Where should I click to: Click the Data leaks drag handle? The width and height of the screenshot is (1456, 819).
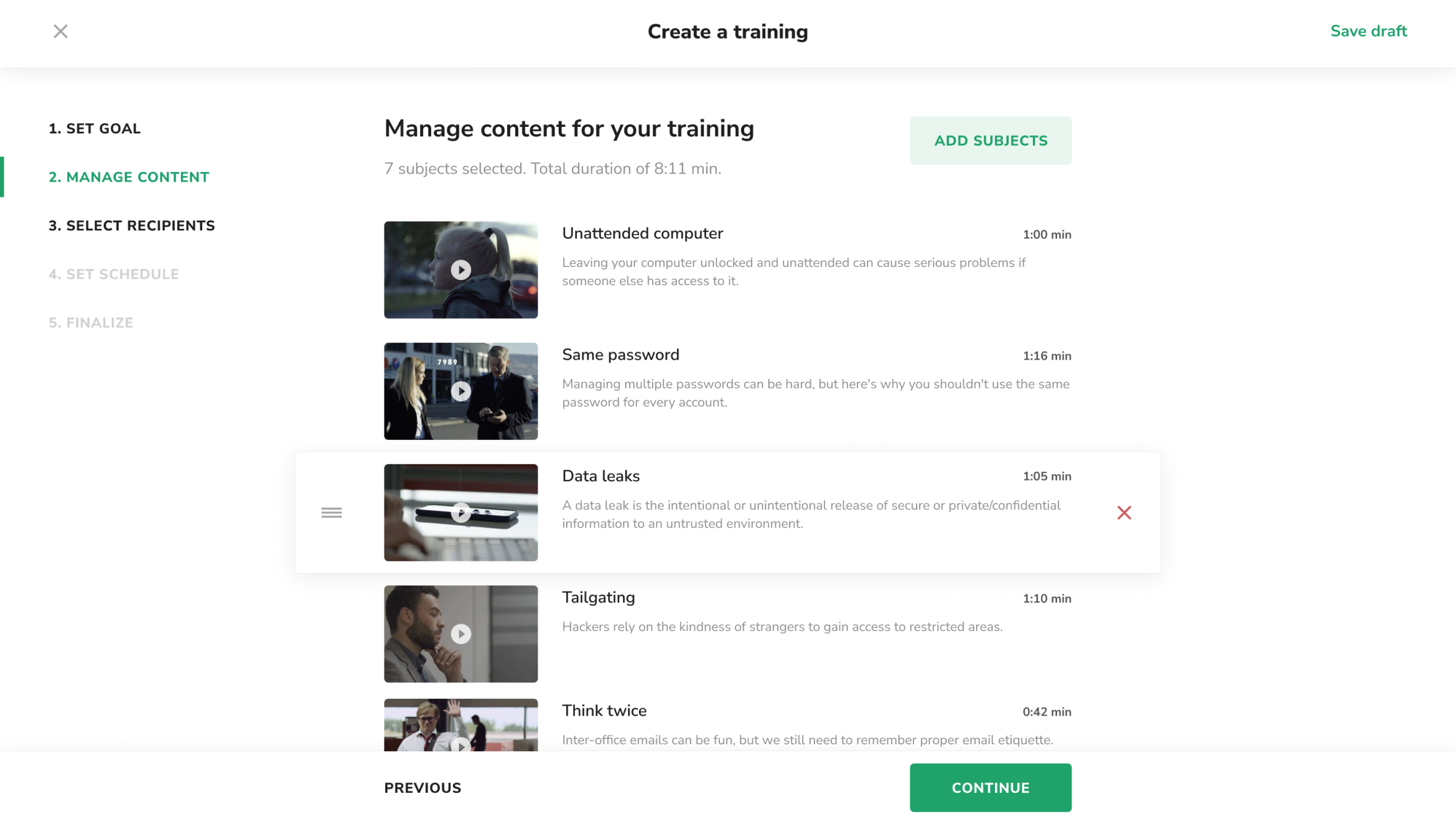tap(332, 513)
